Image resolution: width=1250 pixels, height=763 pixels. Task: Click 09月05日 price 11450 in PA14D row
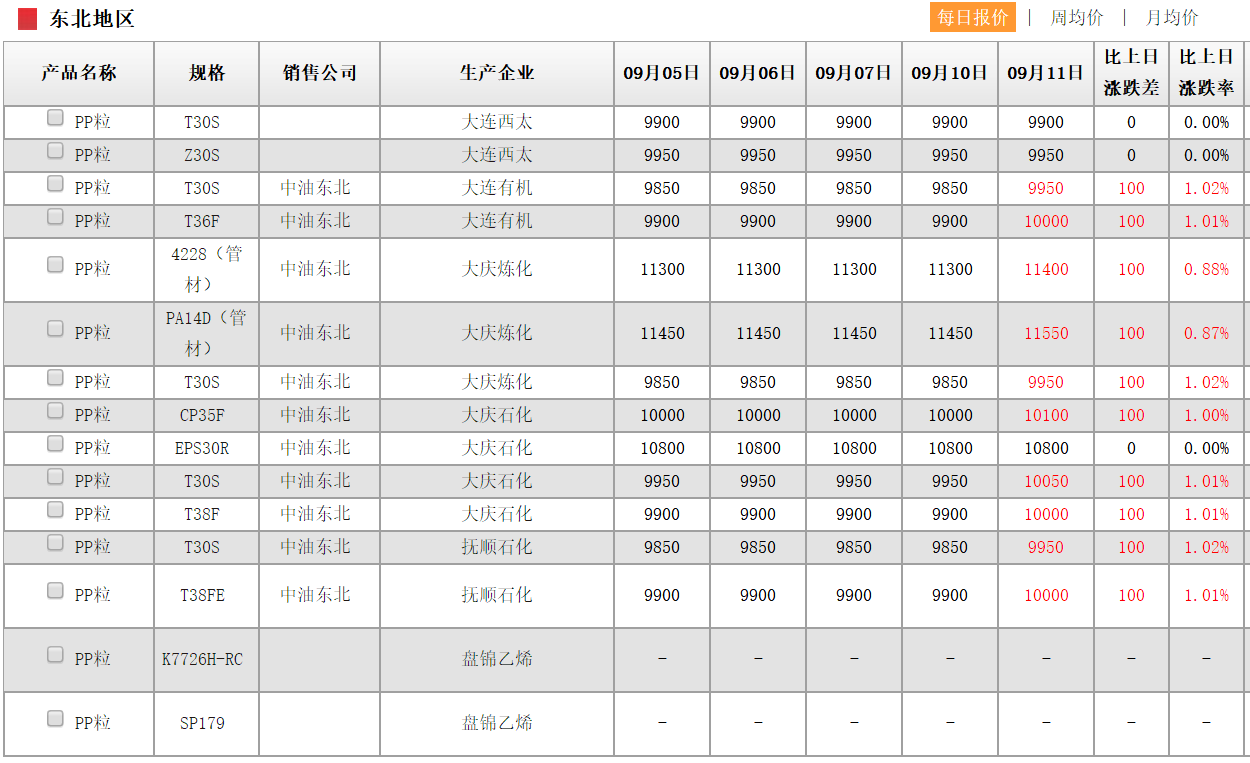(x=662, y=334)
